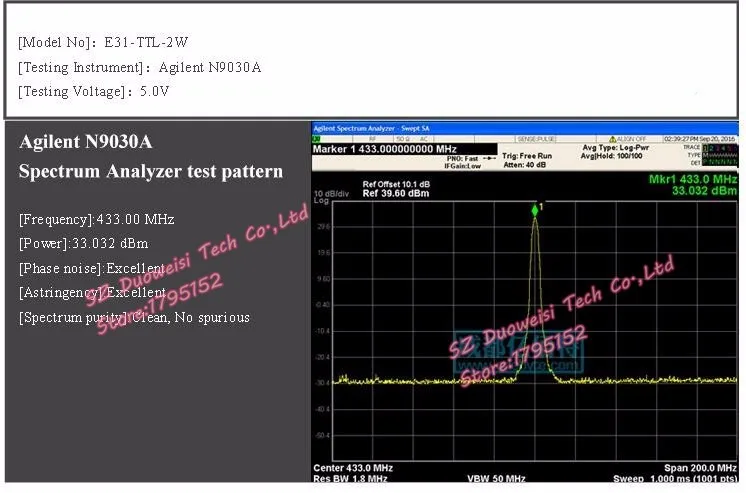Image resolution: width=746 pixels, height=493 pixels.
Task: Click the PNO: Fast setting
Action: [462, 158]
